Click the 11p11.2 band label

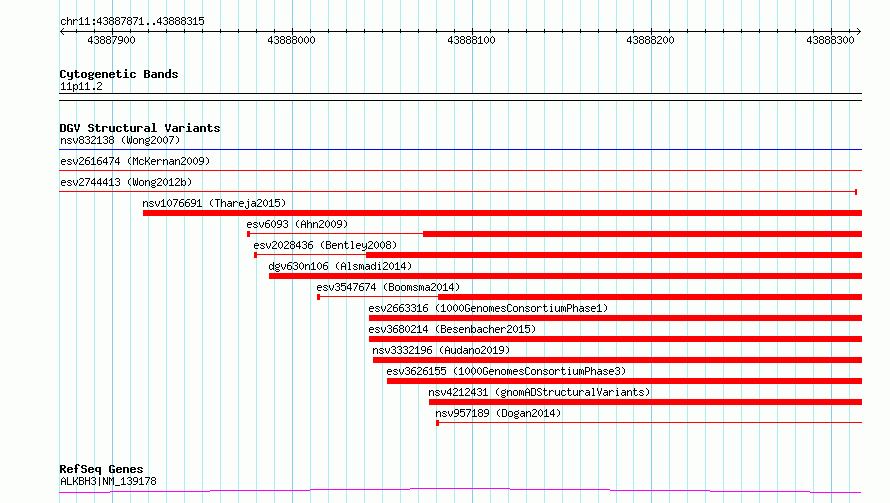coord(81,86)
